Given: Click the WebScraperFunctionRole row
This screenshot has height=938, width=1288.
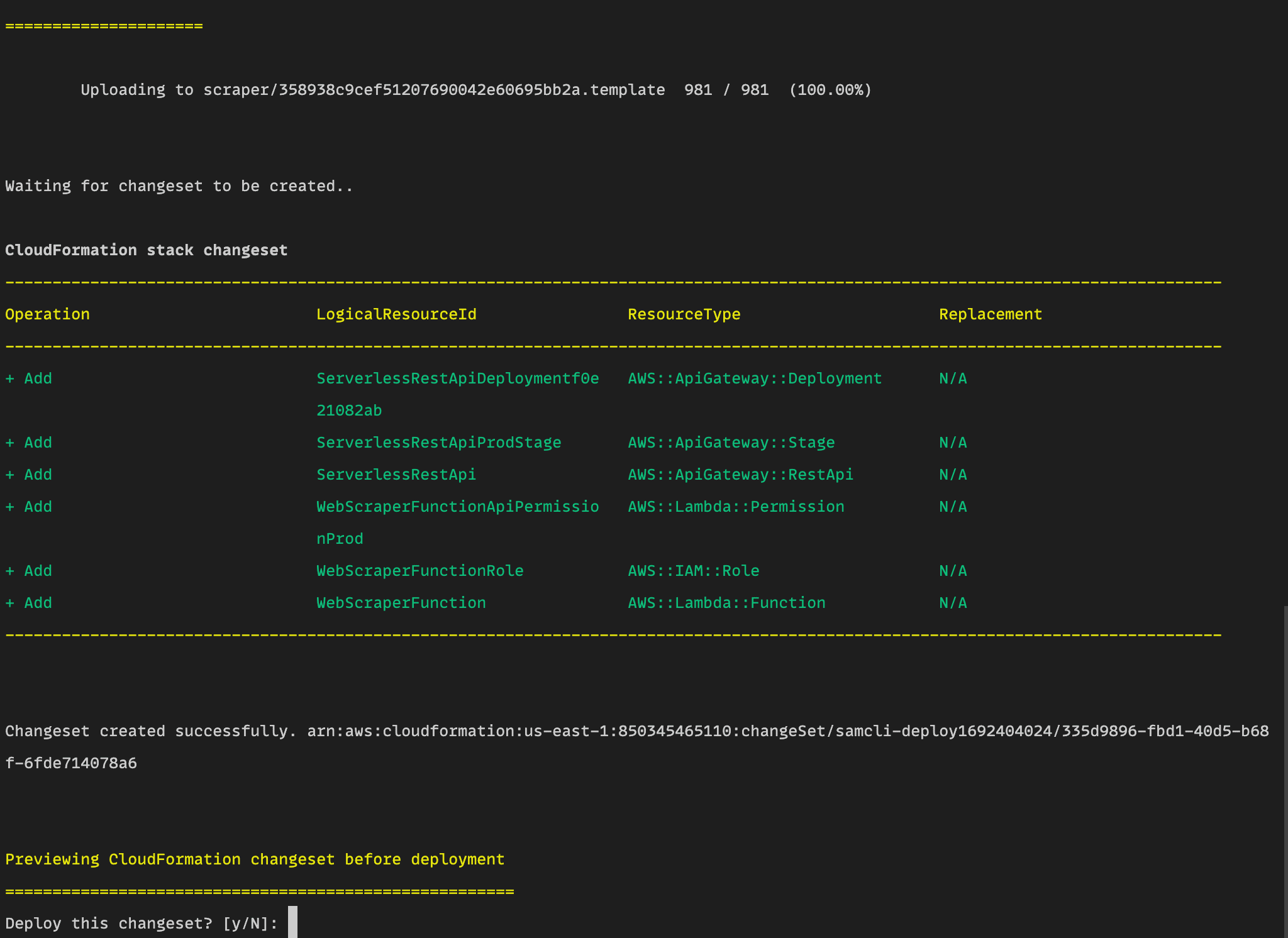Looking at the screenshot, I should (419, 570).
